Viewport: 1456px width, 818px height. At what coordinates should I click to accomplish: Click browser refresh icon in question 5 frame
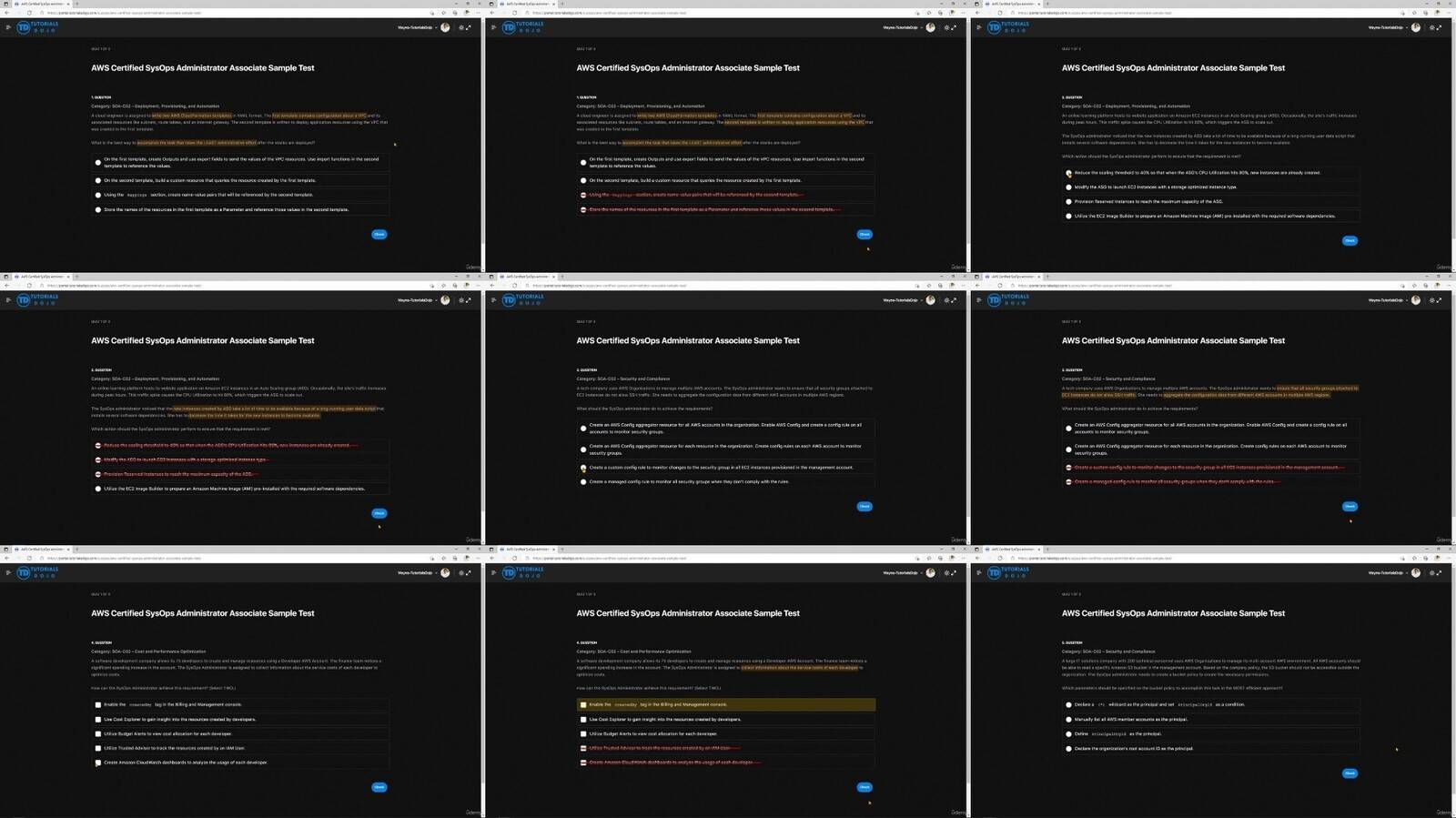coord(1000,559)
